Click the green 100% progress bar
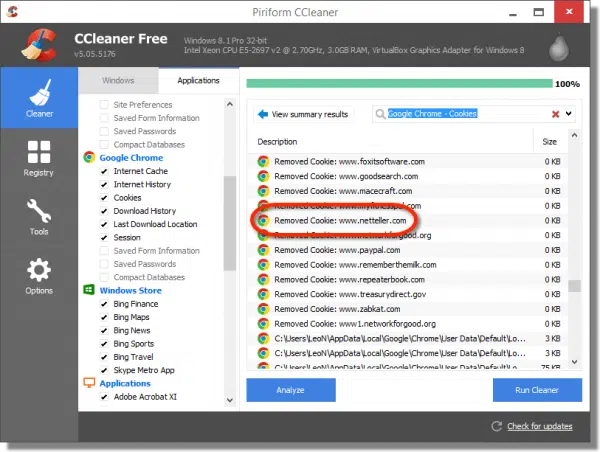Image resolution: width=600 pixels, height=452 pixels. click(399, 83)
